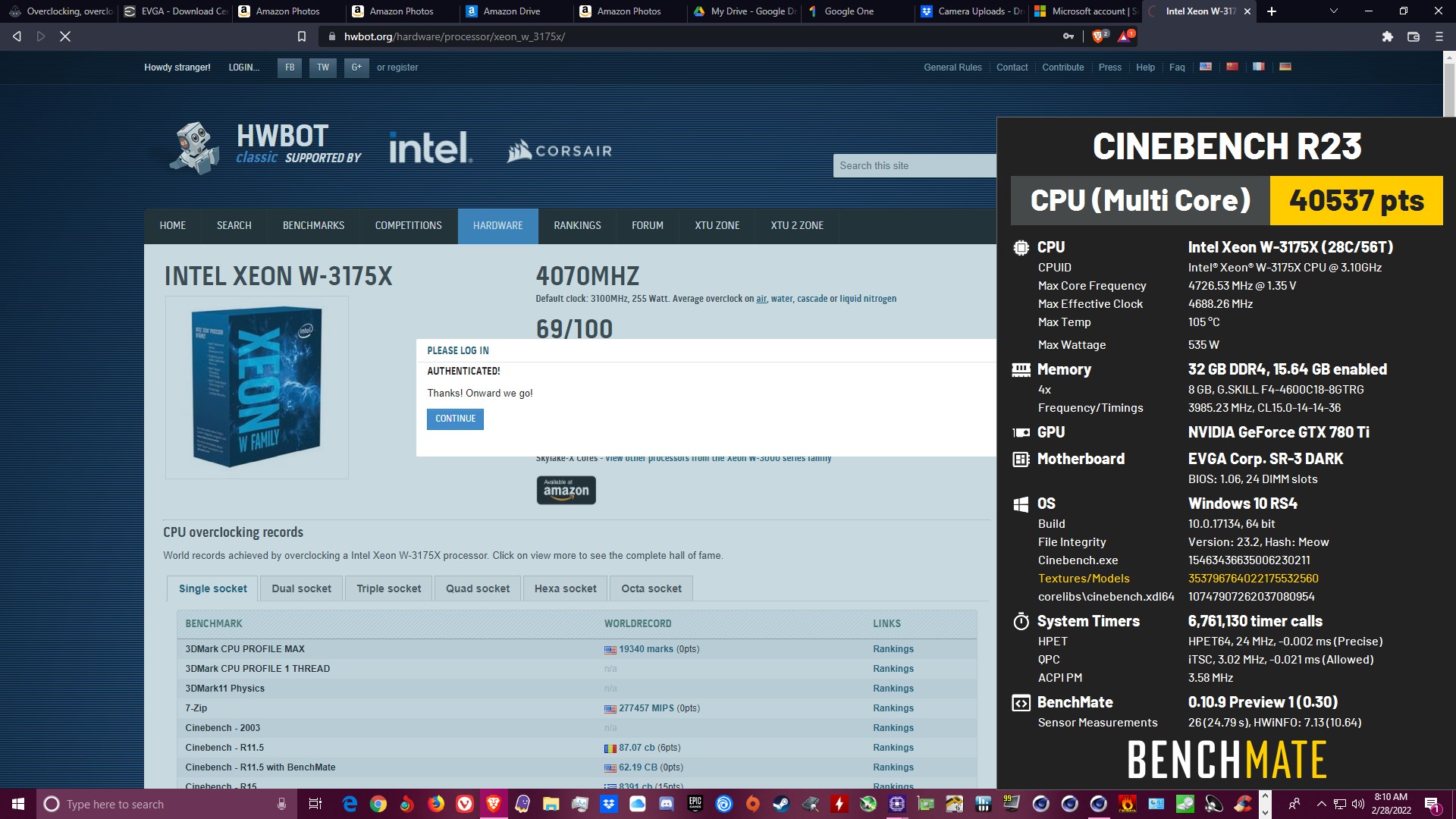The width and height of the screenshot is (1456, 819).
Task: Open the Contribute link
Action: [x=1062, y=67]
